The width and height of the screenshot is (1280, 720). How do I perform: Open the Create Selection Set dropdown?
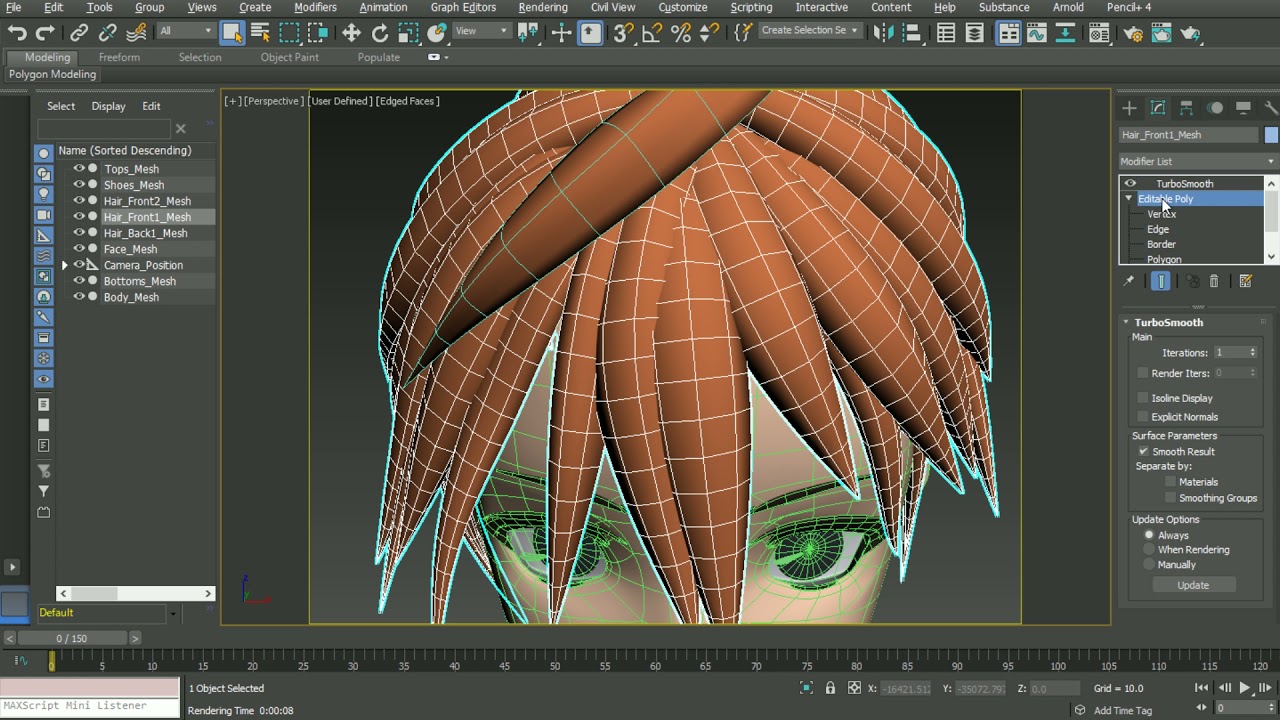point(810,31)
